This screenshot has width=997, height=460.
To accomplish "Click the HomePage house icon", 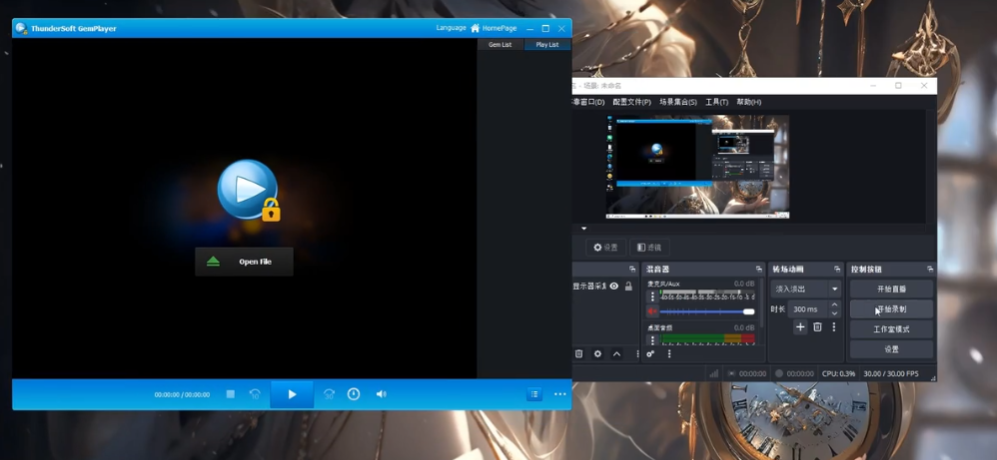I will tap(475, 28).
